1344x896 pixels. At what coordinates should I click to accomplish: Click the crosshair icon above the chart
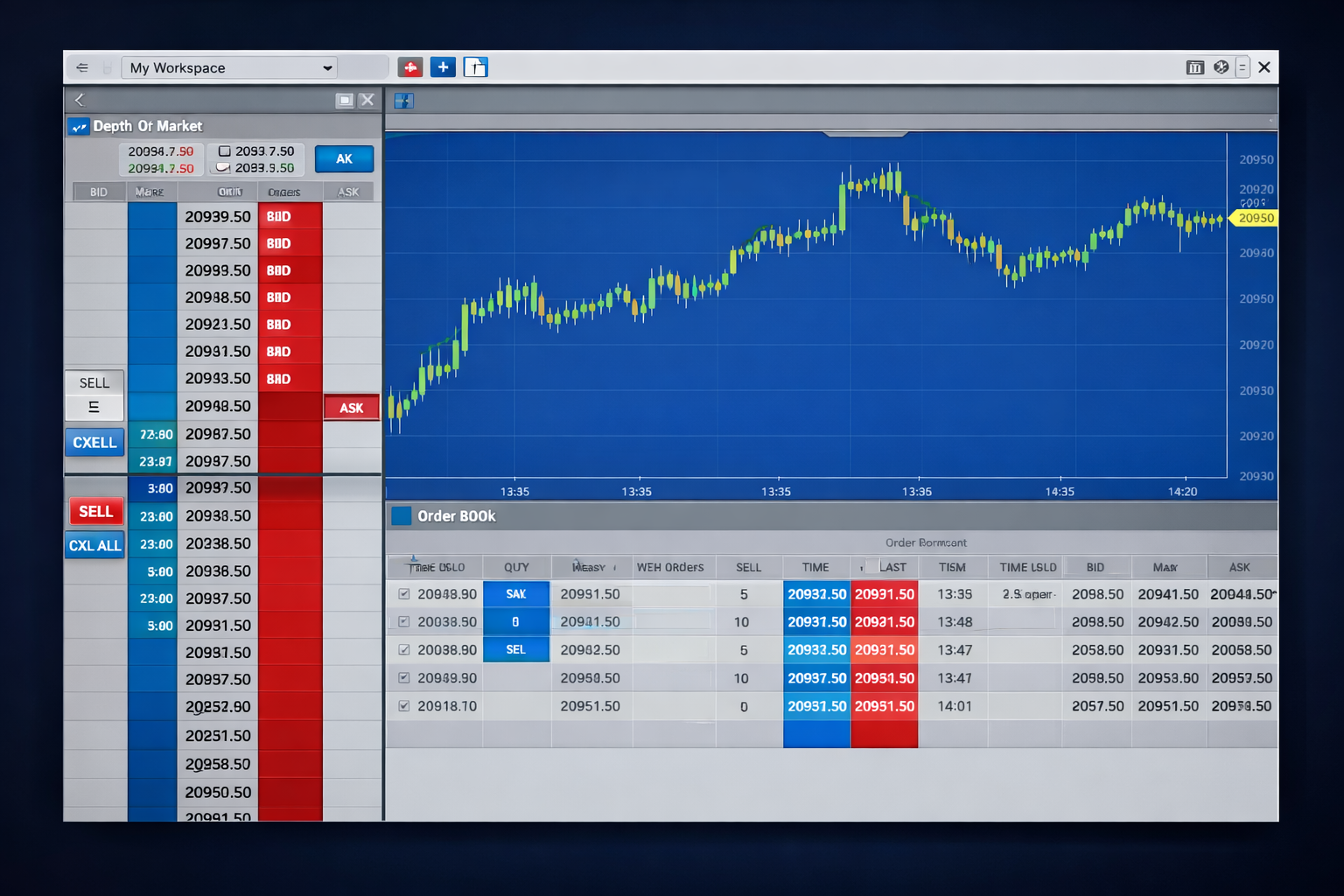(x=403, y=101)
